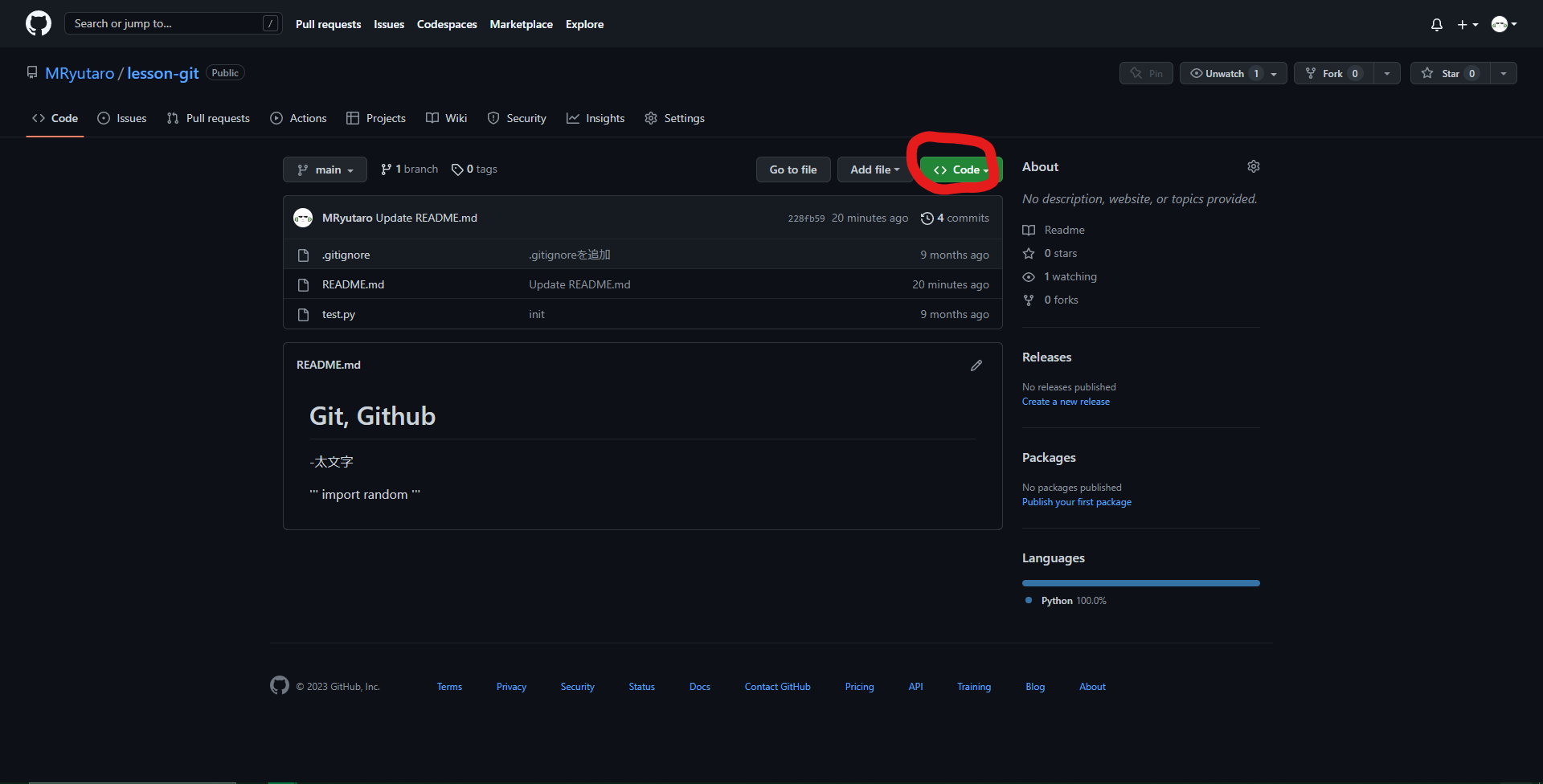
Task: Click the gear icon in About section
Action: point(1254,166)
